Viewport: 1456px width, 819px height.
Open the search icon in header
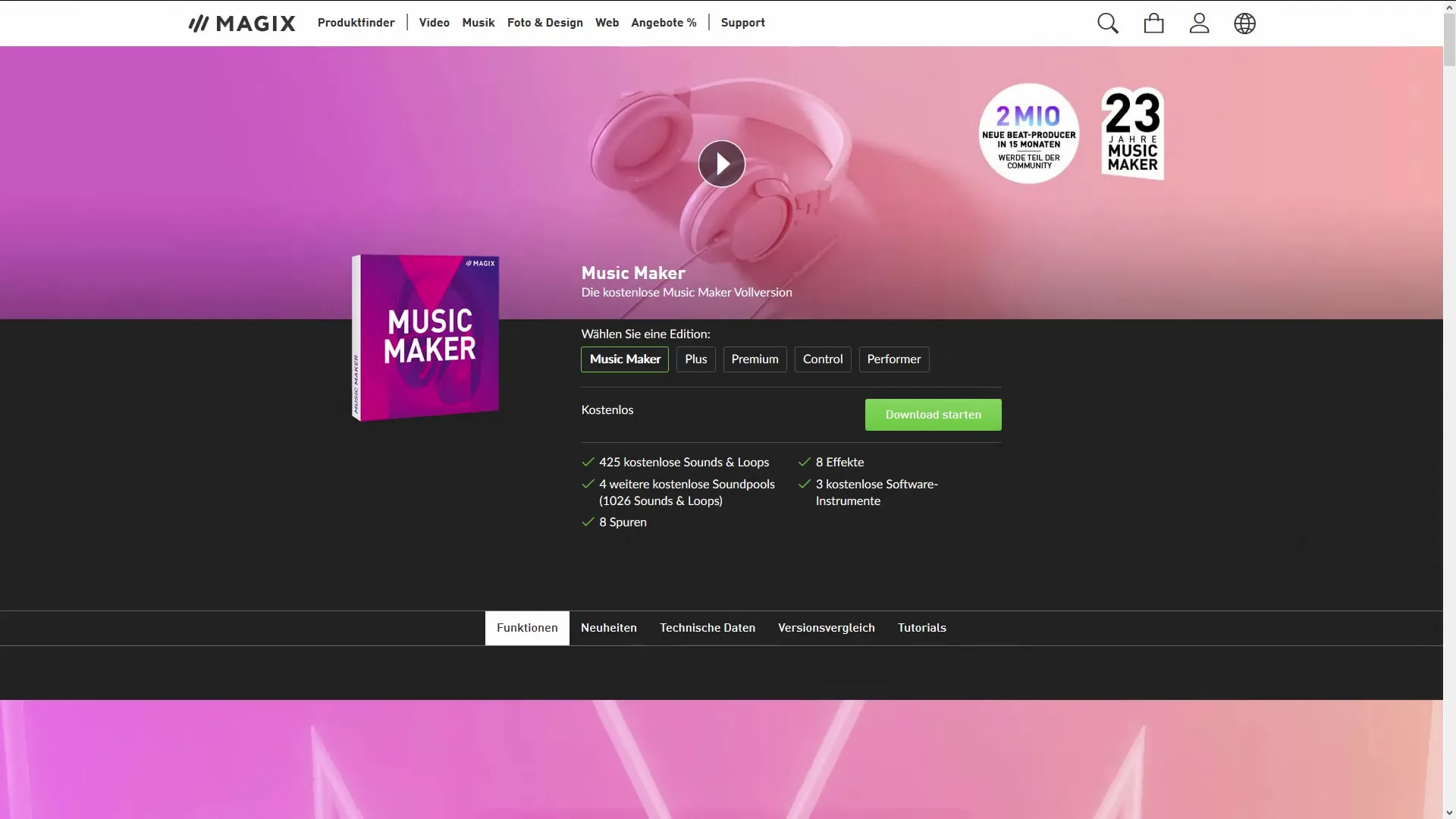tap(1108, 24)
